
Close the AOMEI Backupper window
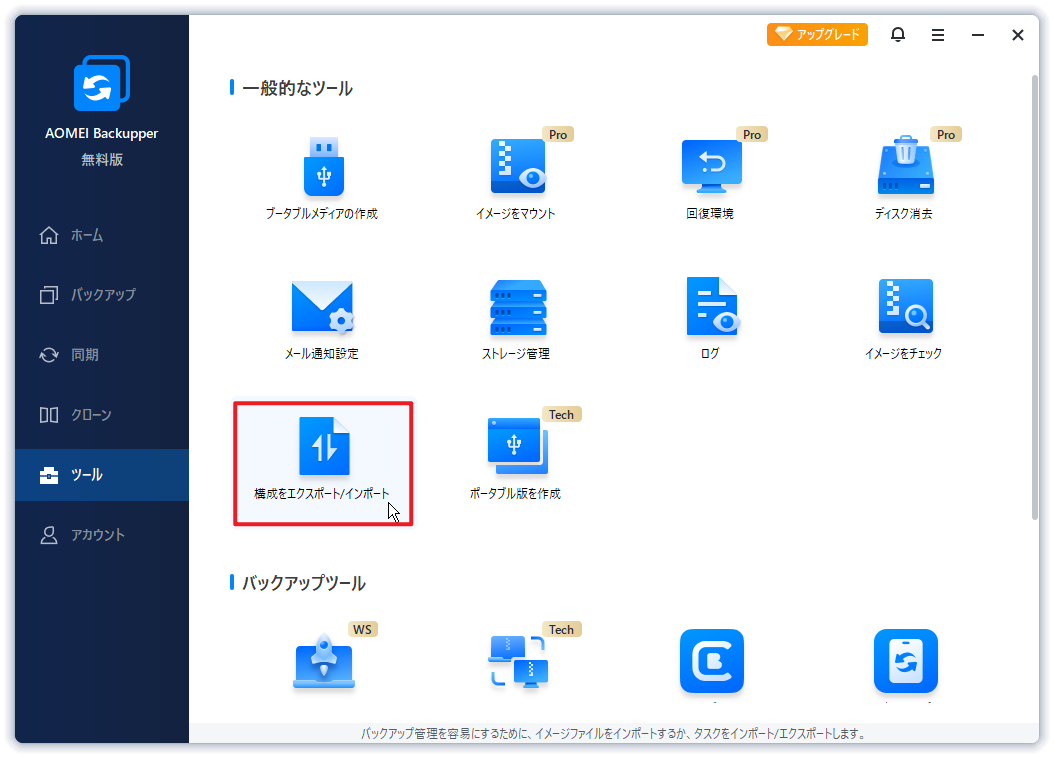click(1018, 35)
